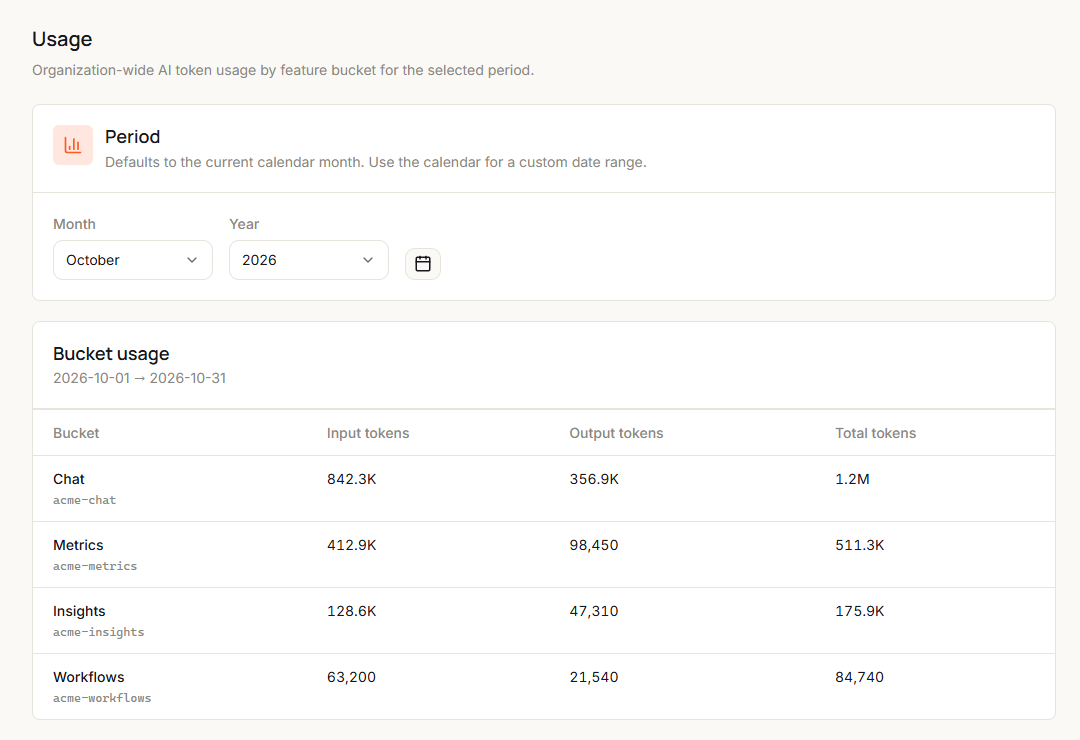Open the calendar custom date range picker
The width and height of the screenshot is (1080, 740).
coord(423,263)
